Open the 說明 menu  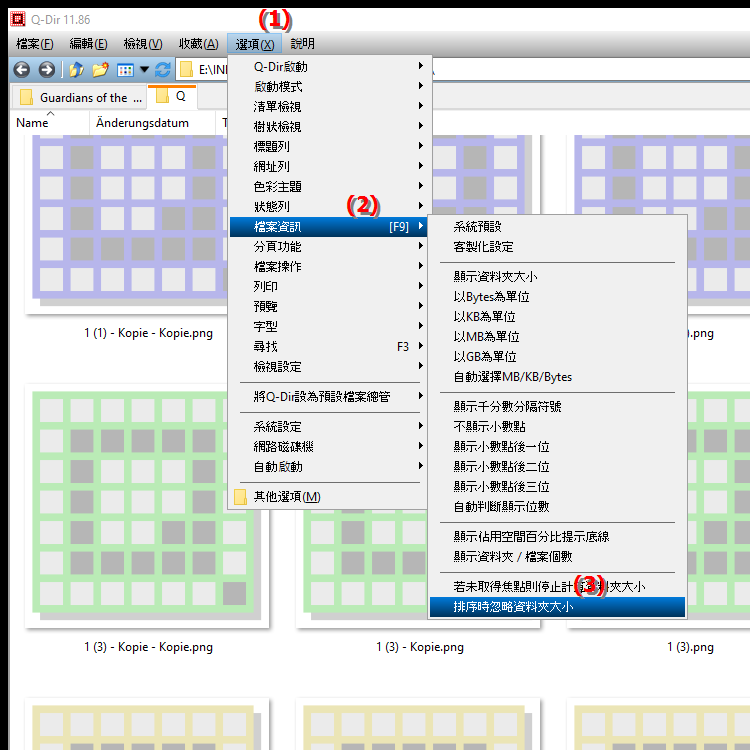302,44
